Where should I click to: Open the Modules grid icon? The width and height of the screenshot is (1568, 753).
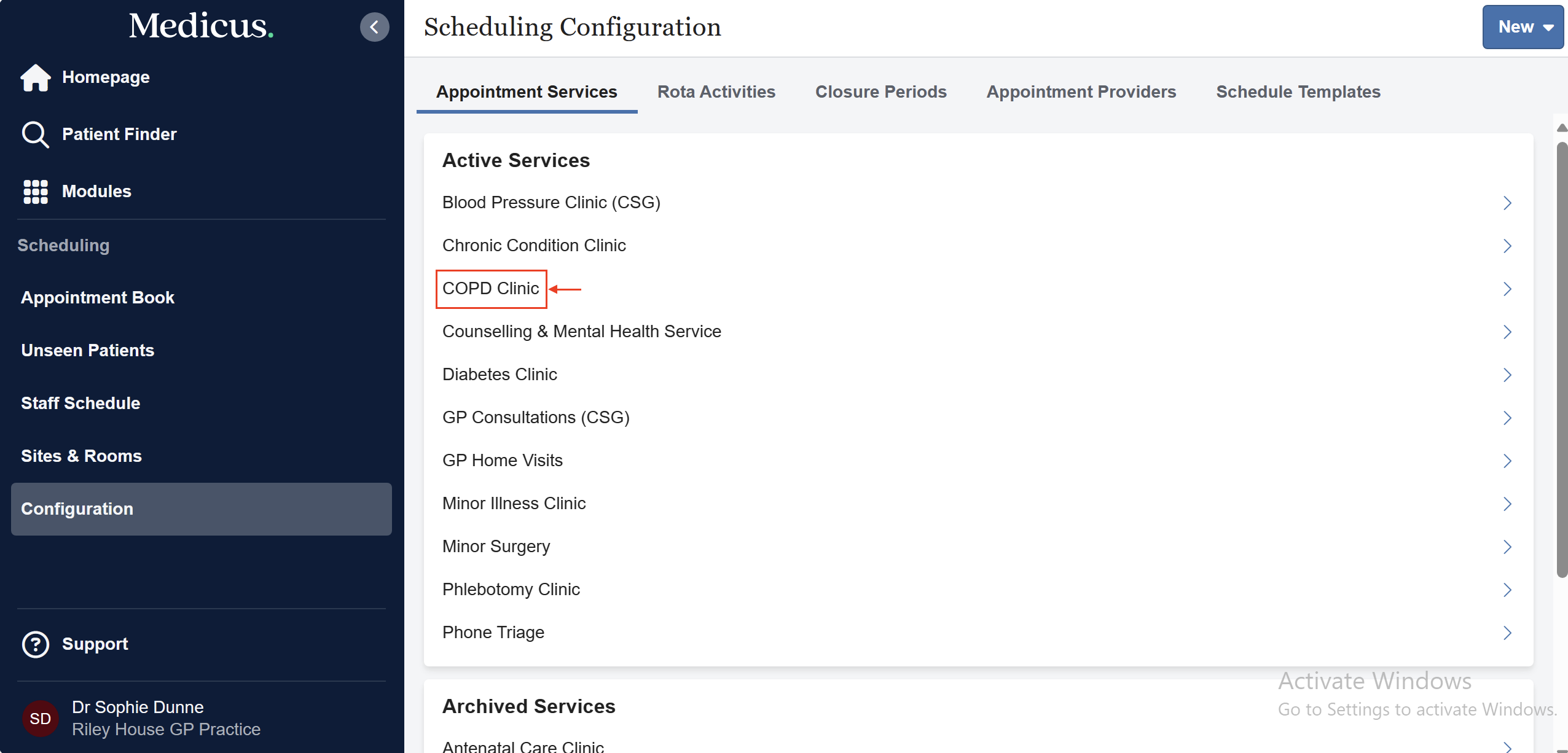35,192
